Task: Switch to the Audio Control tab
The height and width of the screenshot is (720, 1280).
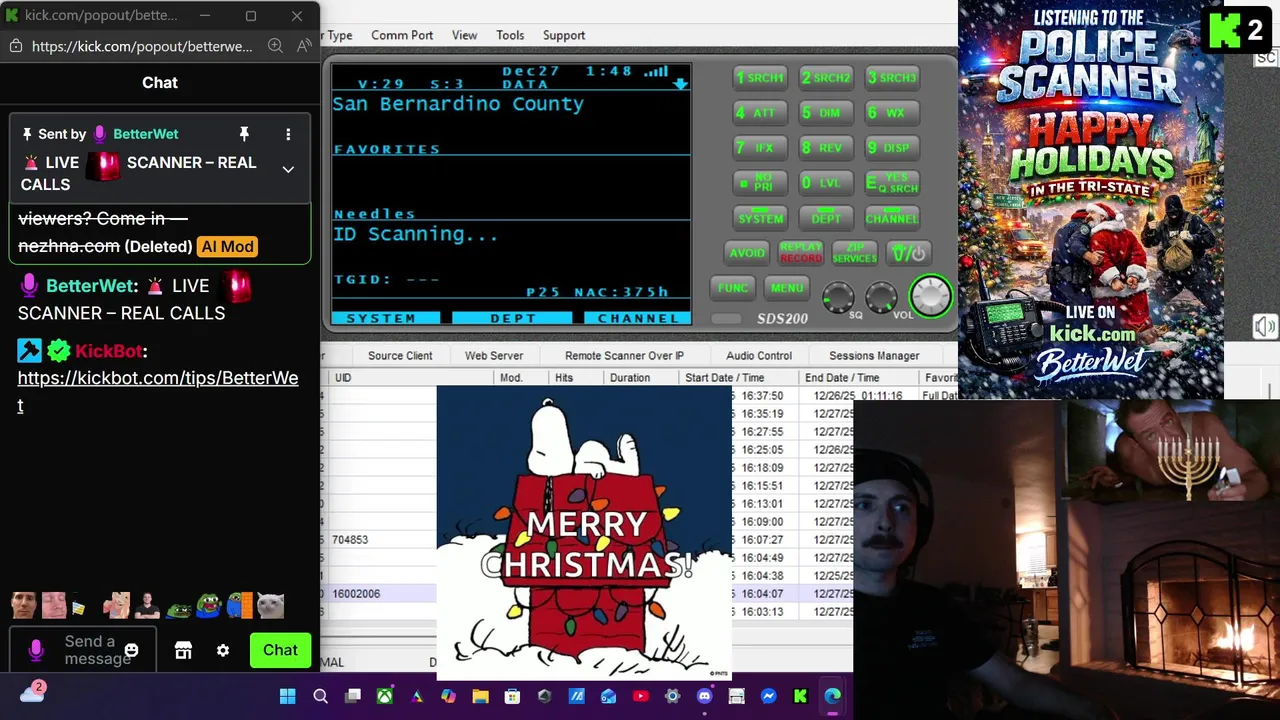Action: click(x=759, y=356)
